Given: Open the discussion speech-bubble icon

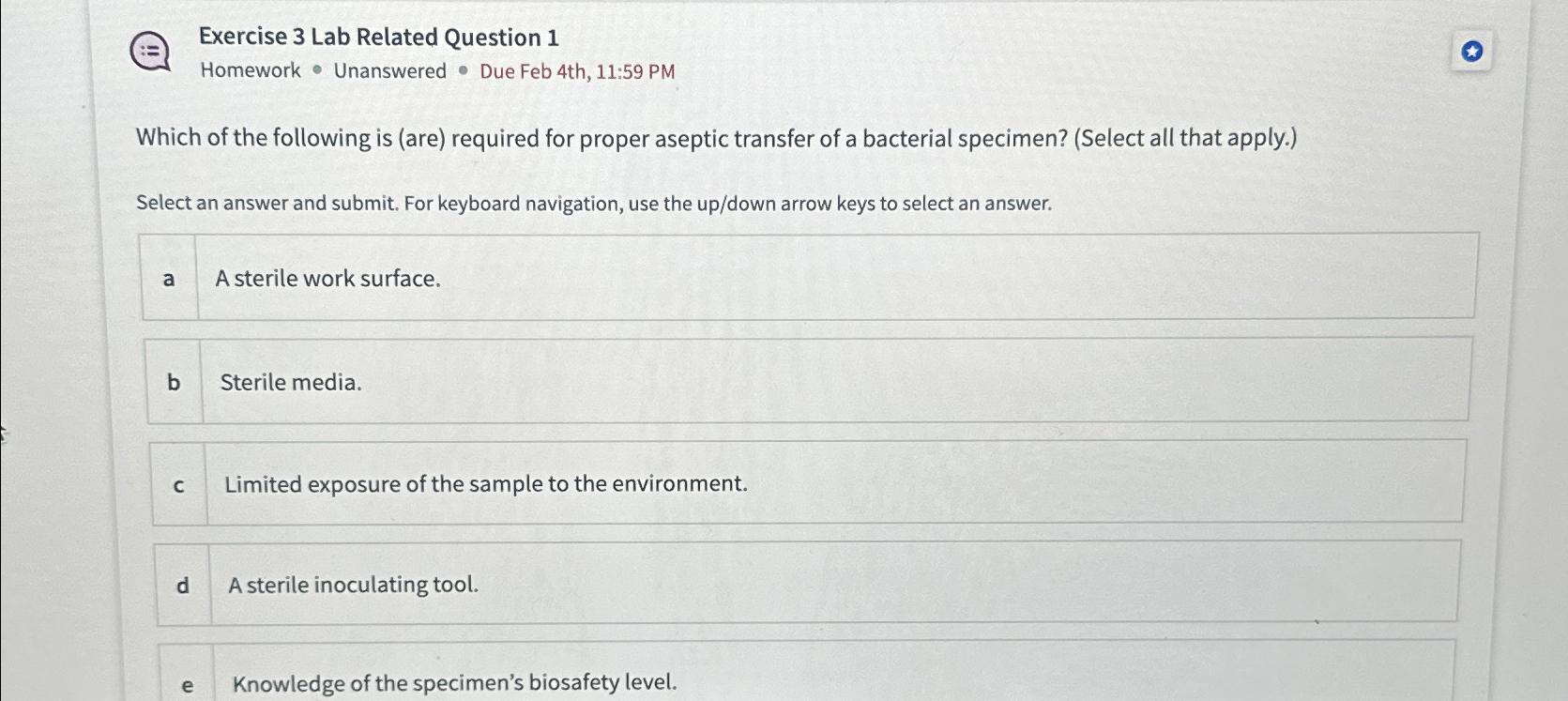Looking at the screenshot, I should [x=150, y=52].
